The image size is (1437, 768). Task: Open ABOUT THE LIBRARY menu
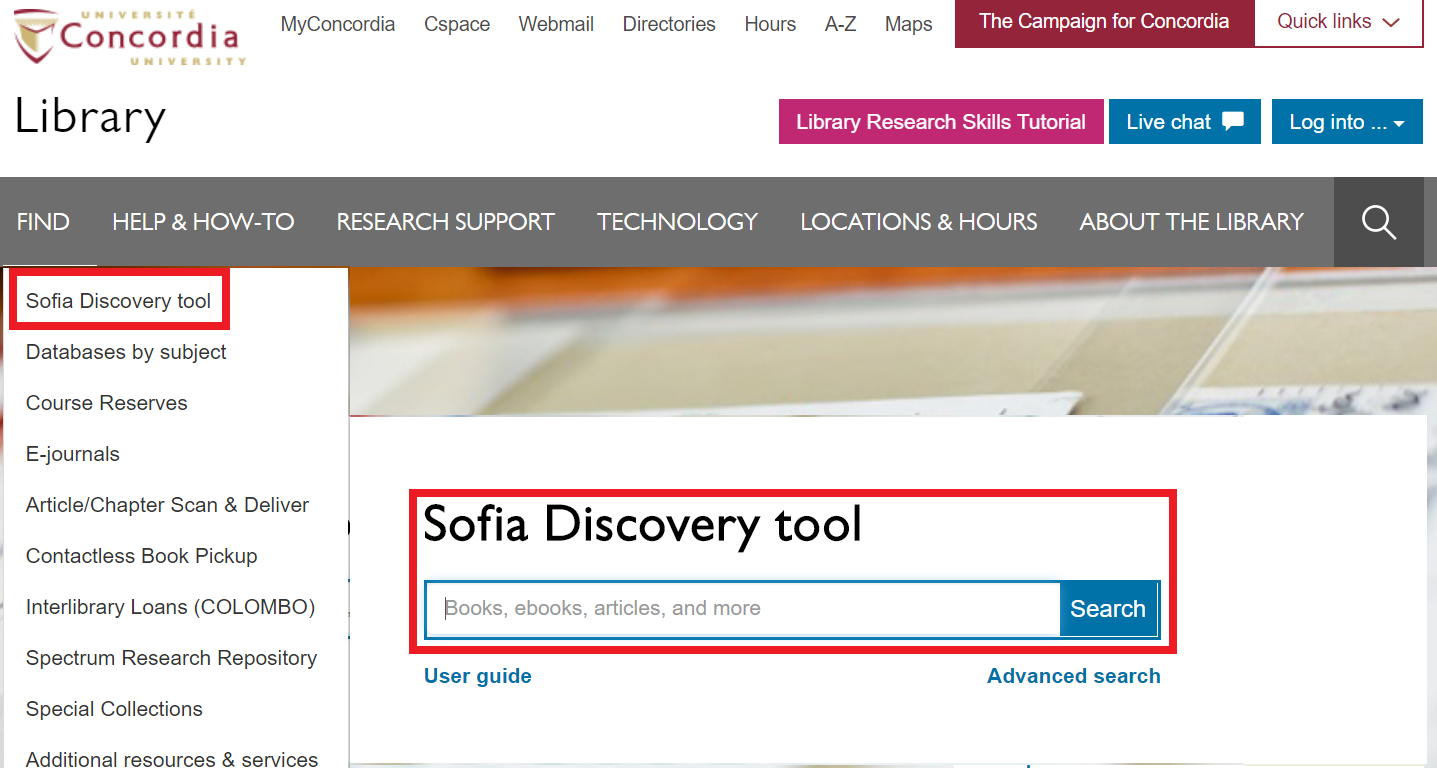[x=1191, y=222]
